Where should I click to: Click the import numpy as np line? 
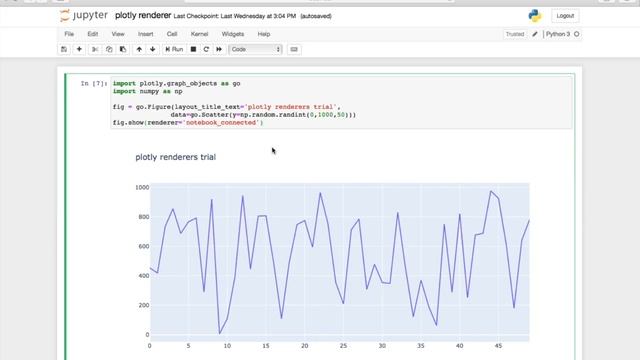147,91
